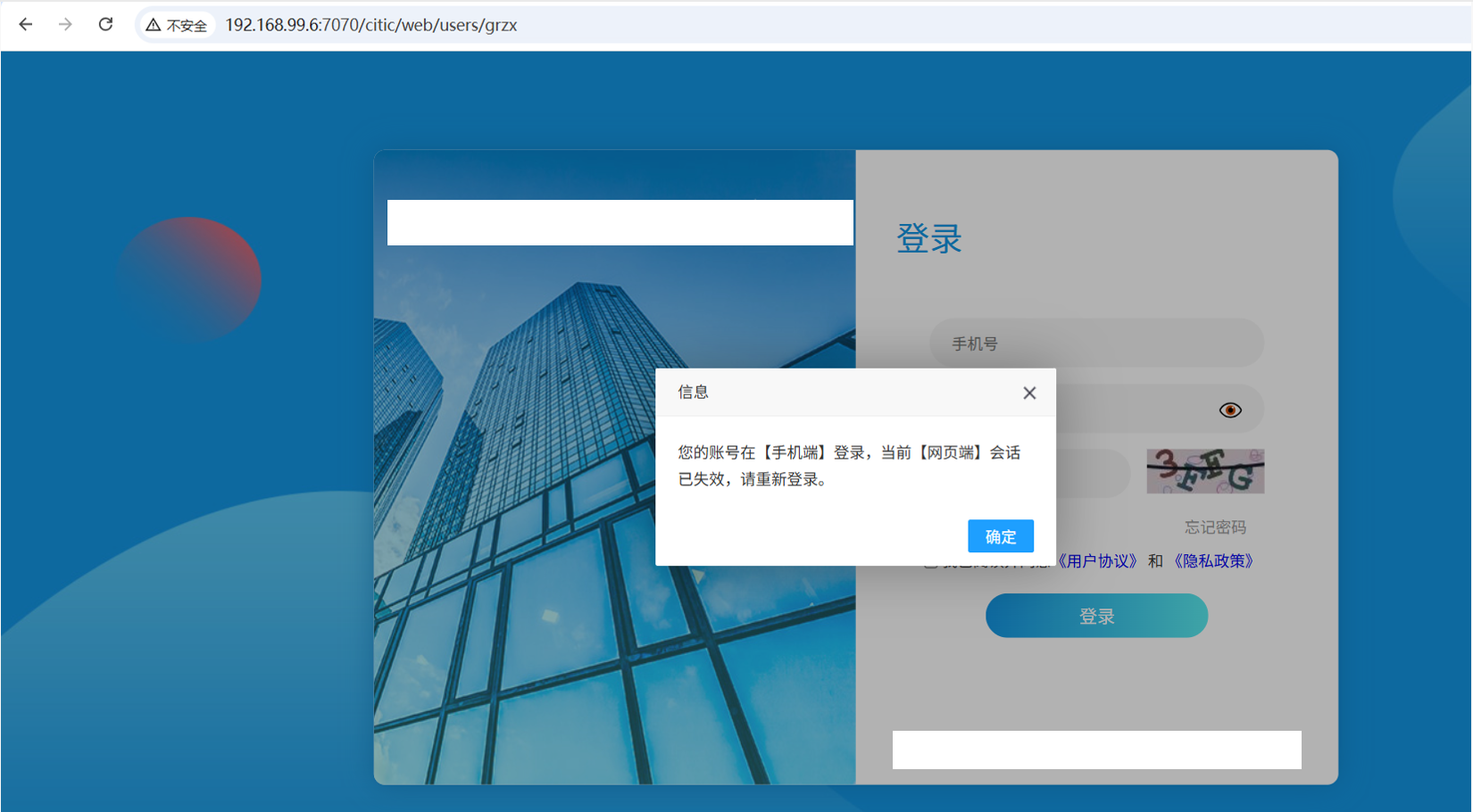
Task: Click the 信息 dialog title
Action: [693, 392]
